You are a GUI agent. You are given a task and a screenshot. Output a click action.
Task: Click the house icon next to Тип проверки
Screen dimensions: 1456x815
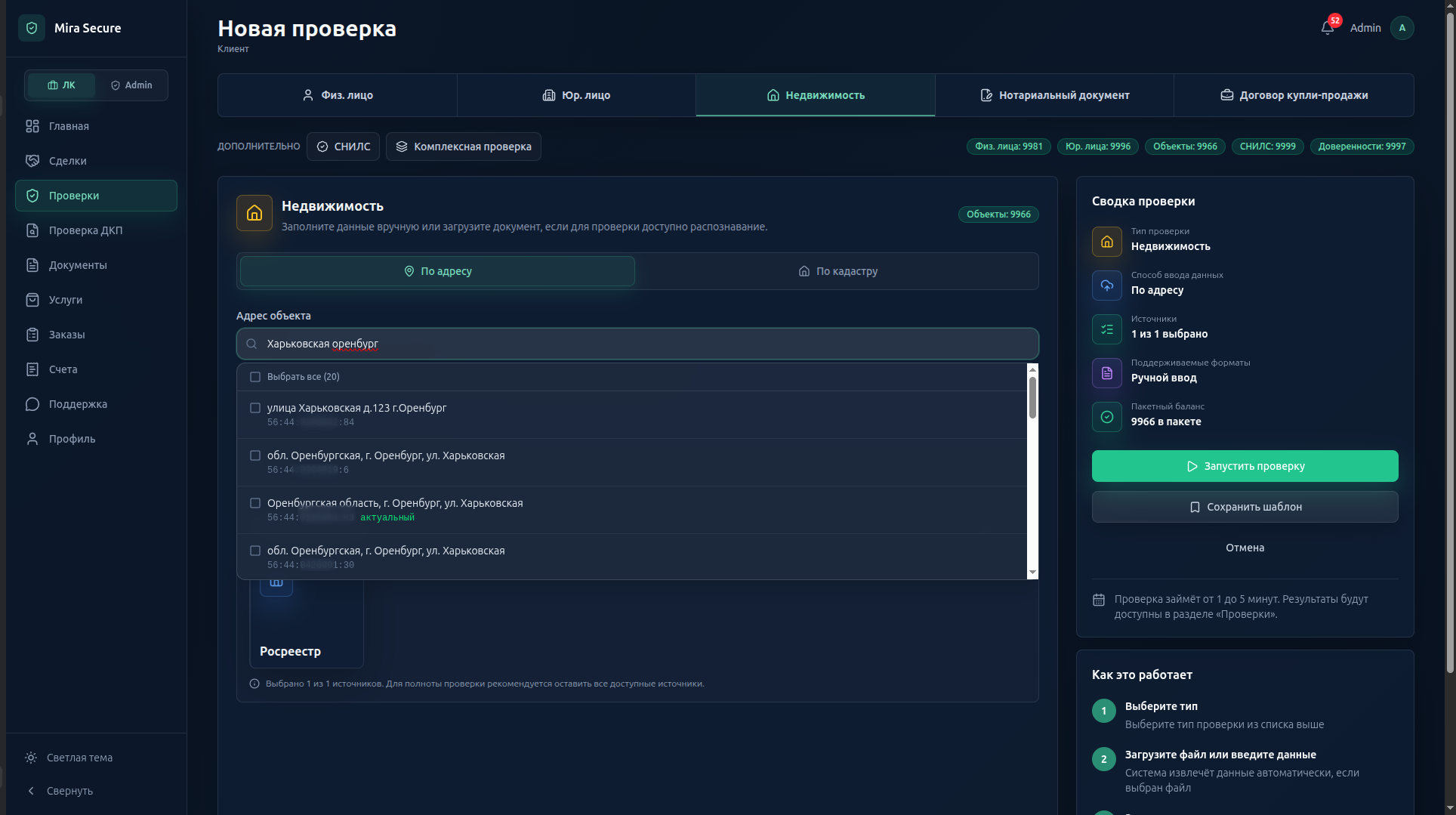coord(1107,242)
